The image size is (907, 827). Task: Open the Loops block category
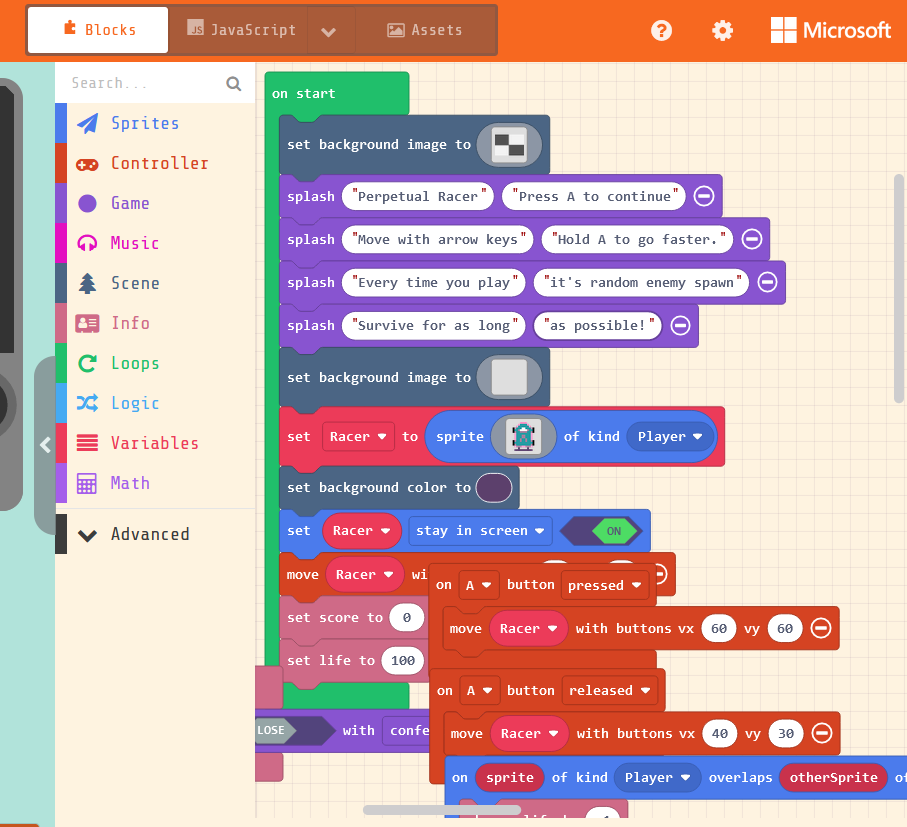point(155,363)
